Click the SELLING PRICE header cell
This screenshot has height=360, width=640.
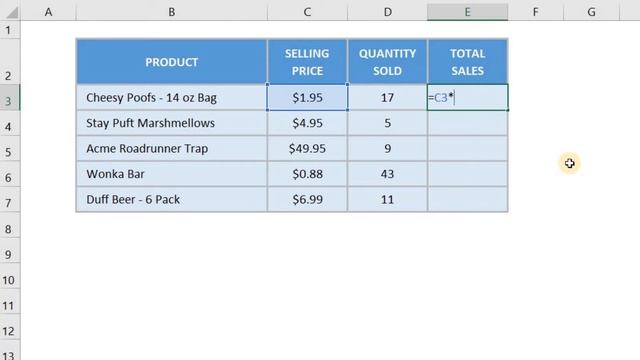[x=307, y=62]
